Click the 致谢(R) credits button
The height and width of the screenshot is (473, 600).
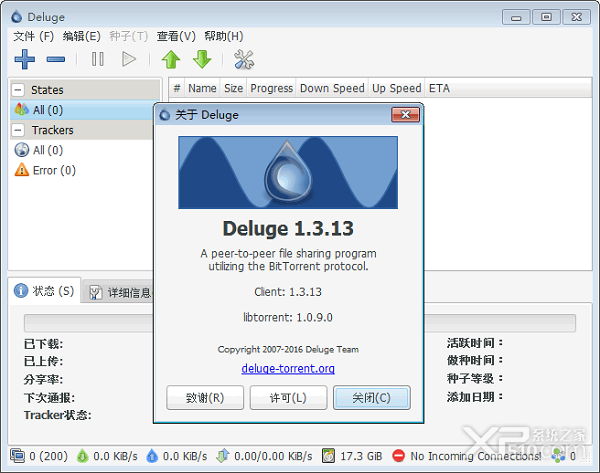pos(205,398)
